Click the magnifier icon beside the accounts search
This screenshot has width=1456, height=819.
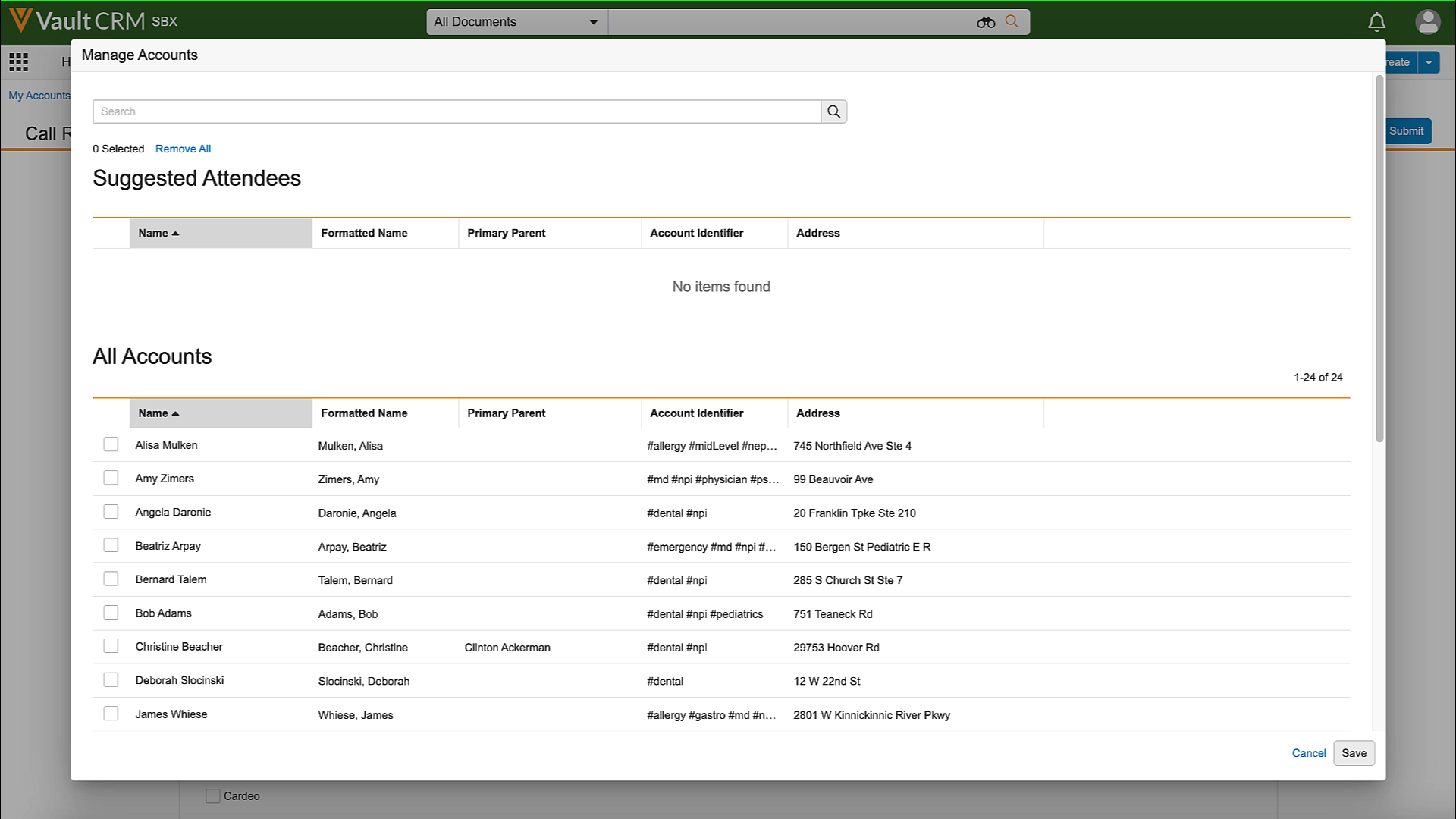pos(833,111)
